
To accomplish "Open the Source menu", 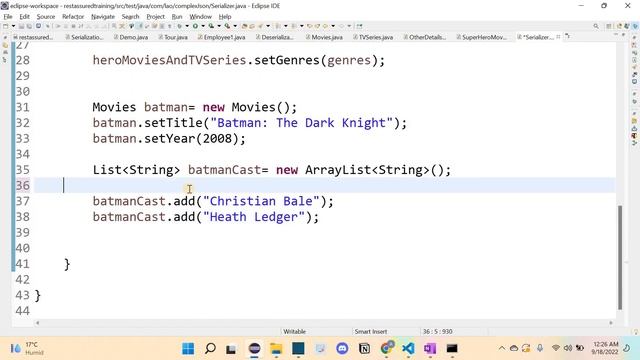I will (x=46, y=17).
